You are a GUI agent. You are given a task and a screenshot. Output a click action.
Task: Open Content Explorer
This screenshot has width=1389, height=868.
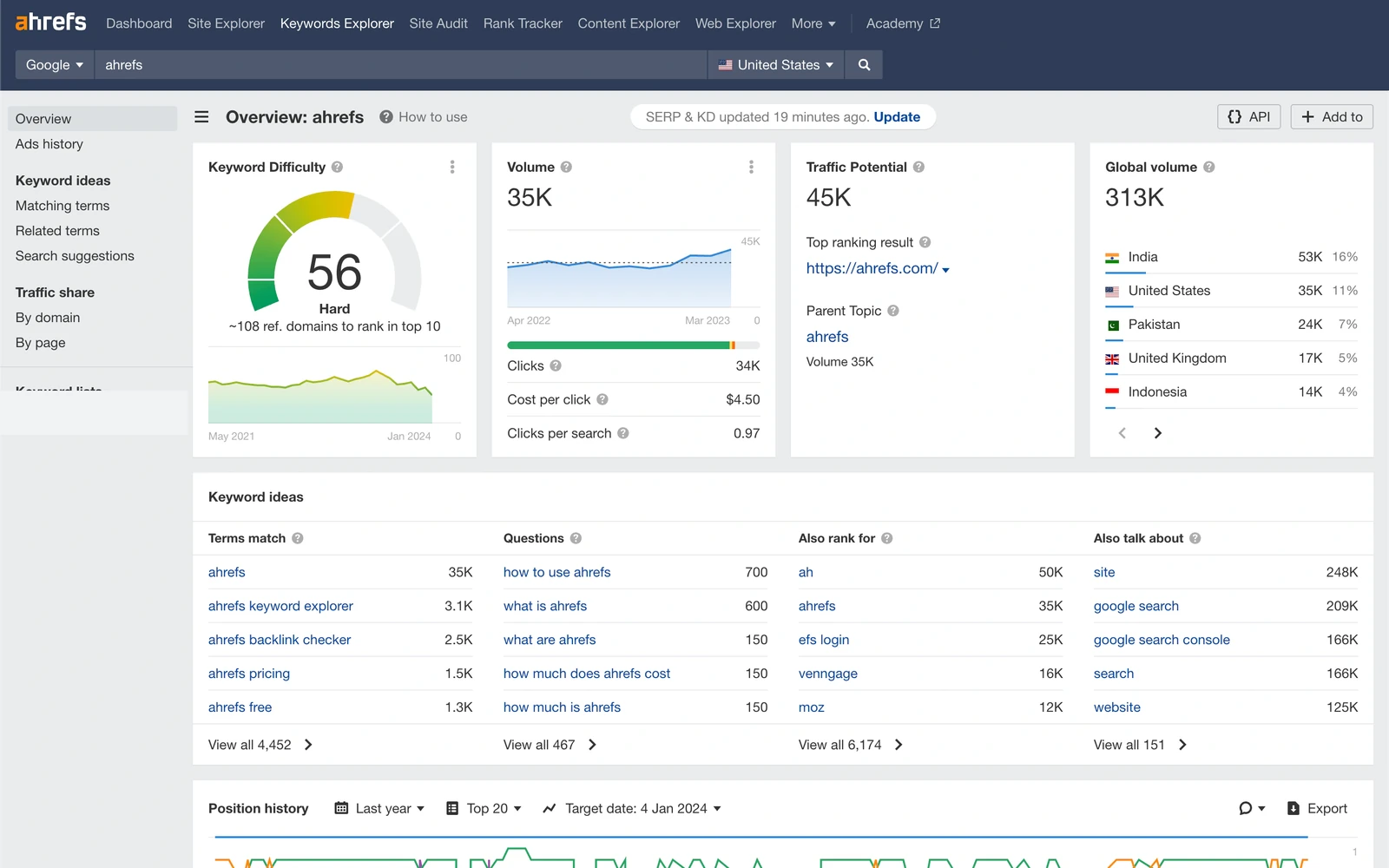[629, 23]
